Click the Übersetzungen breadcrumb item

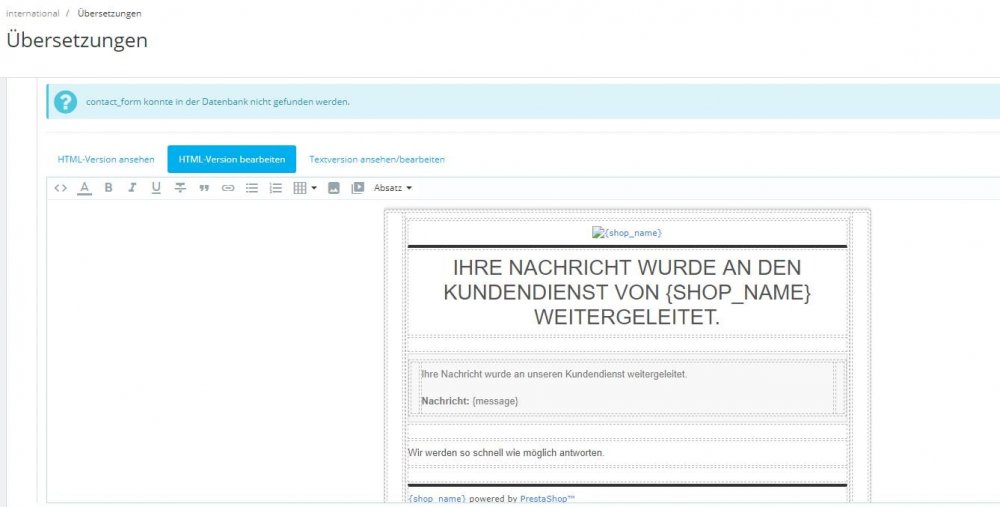(x=110, y=13)
